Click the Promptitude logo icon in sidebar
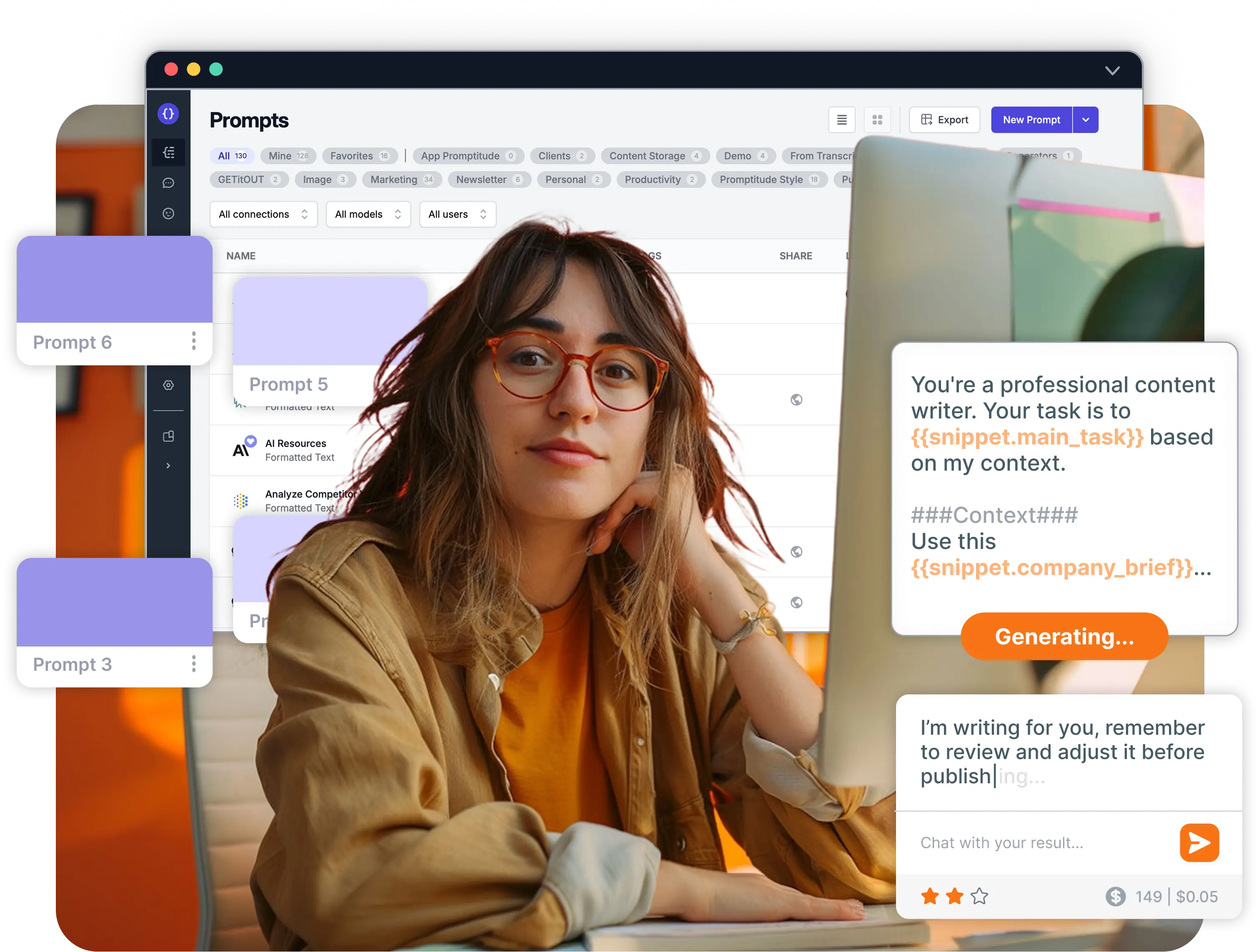 (168, 114)
